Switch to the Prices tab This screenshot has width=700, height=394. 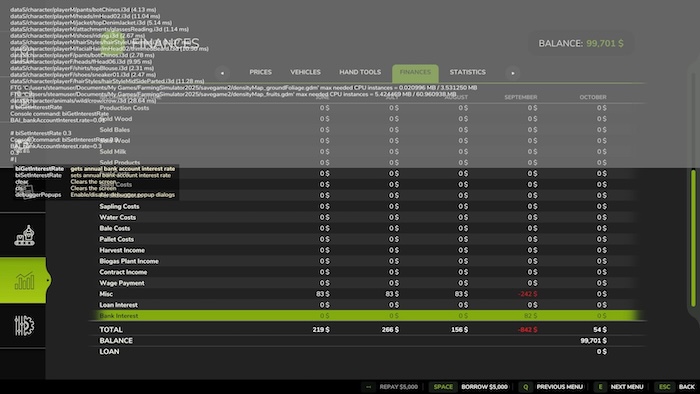[x=260, y=72]
